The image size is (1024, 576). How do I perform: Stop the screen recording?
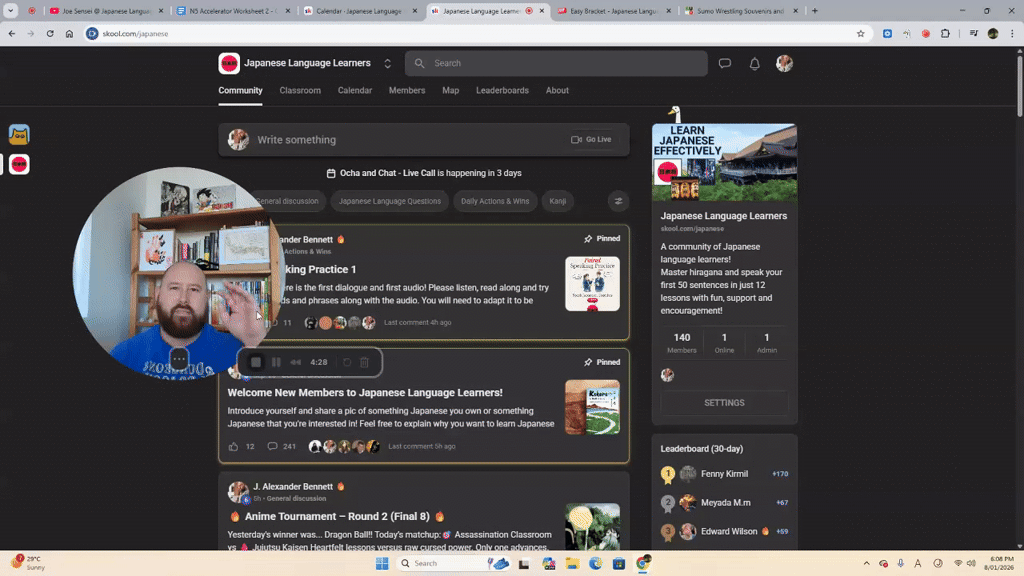(255, 362)
